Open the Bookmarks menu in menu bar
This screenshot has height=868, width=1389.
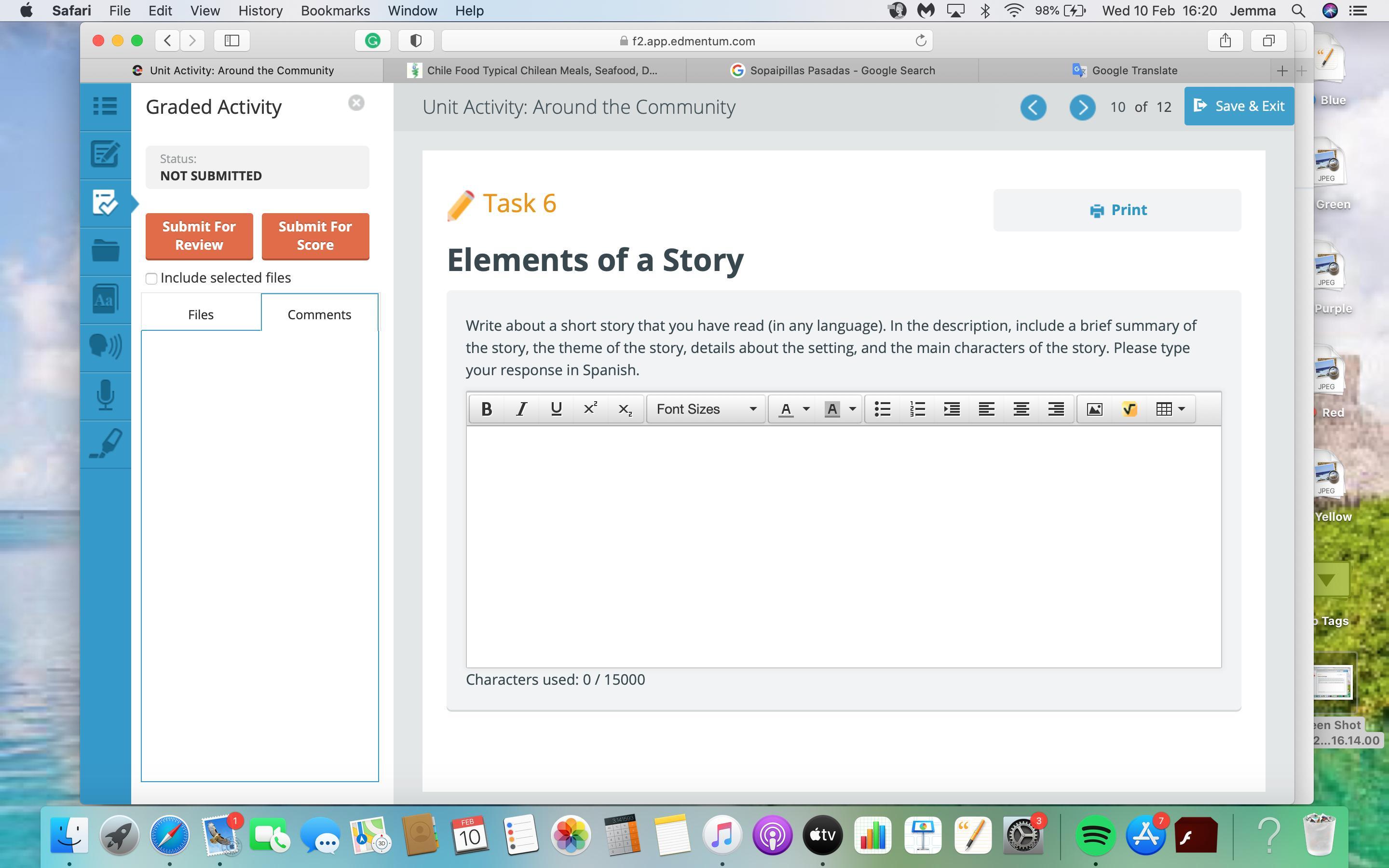[x=335, y=11]
